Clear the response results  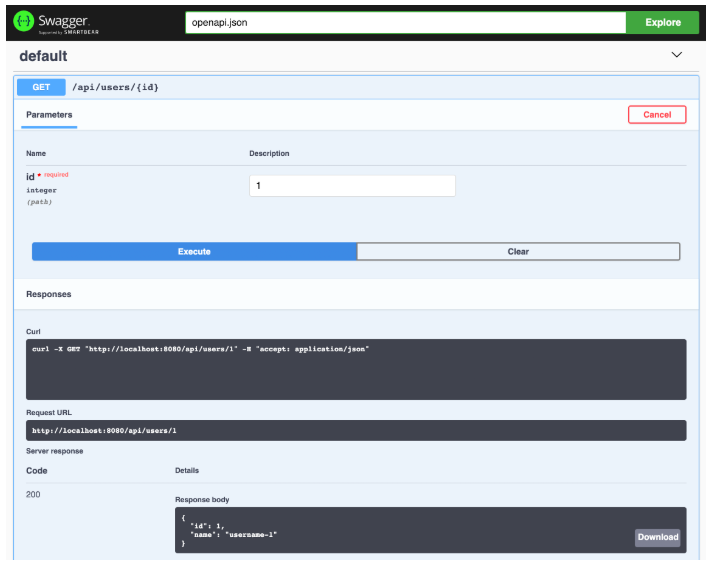pos(518,251)
